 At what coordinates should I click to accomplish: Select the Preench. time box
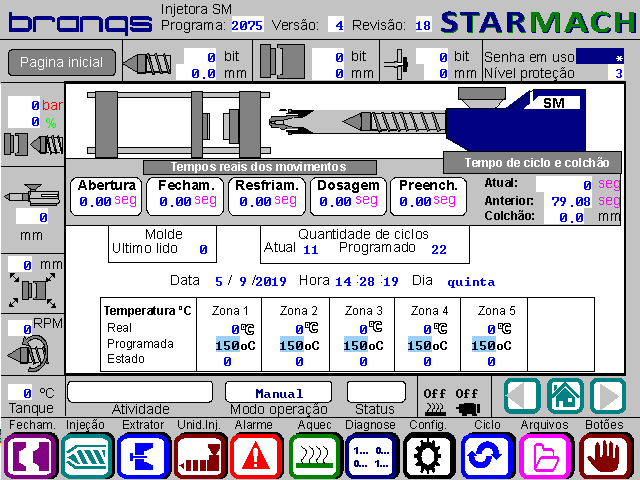pos(428,196)
